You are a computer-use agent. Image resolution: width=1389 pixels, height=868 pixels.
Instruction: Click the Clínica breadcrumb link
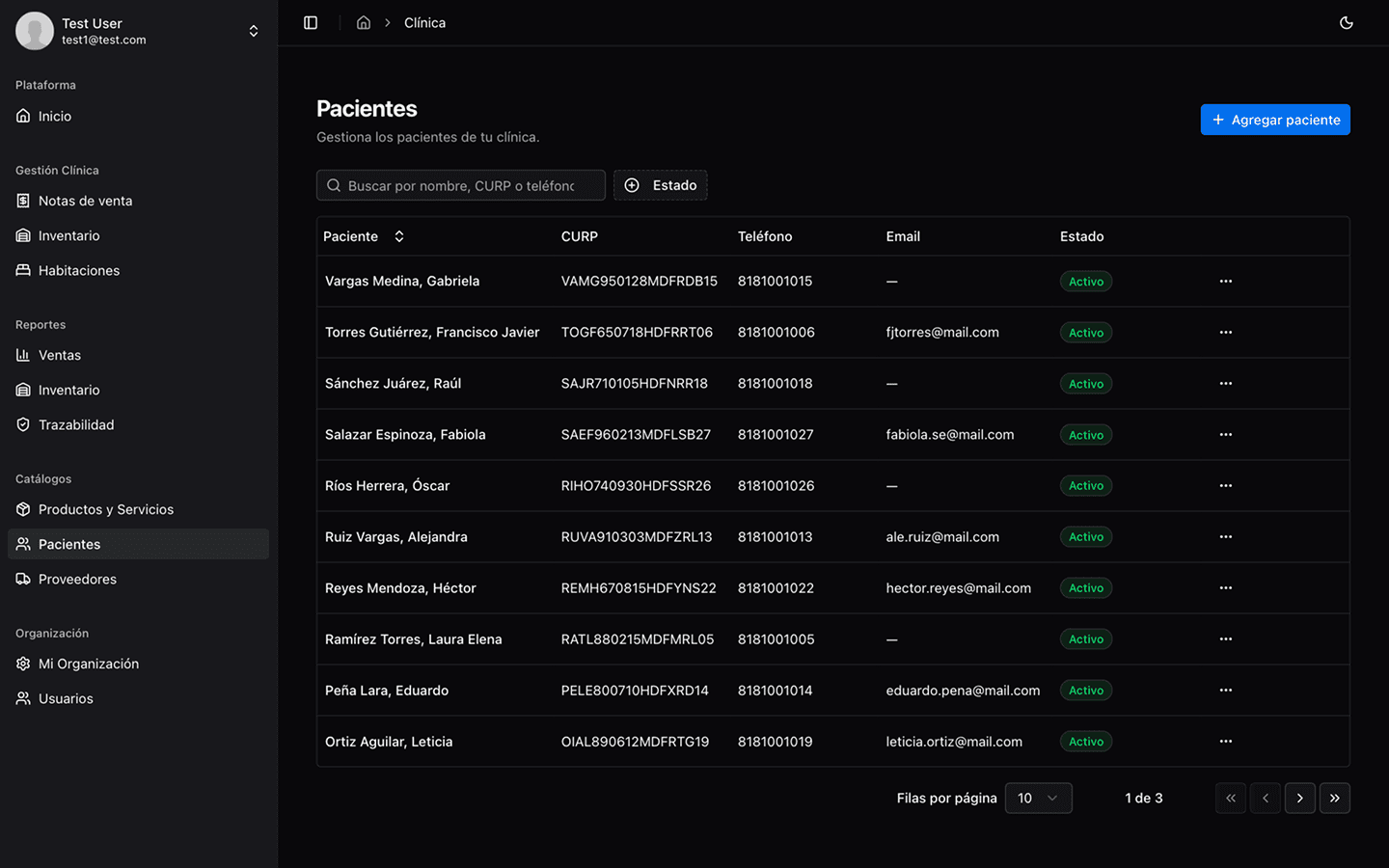[424, 22]
